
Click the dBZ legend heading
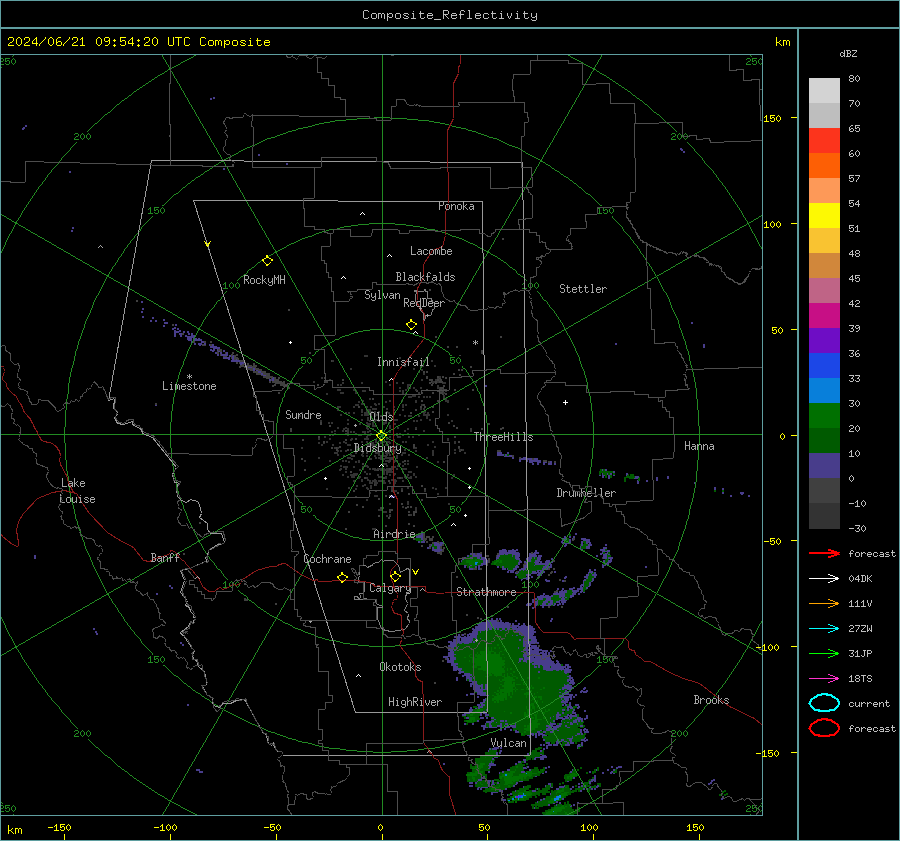848,54
